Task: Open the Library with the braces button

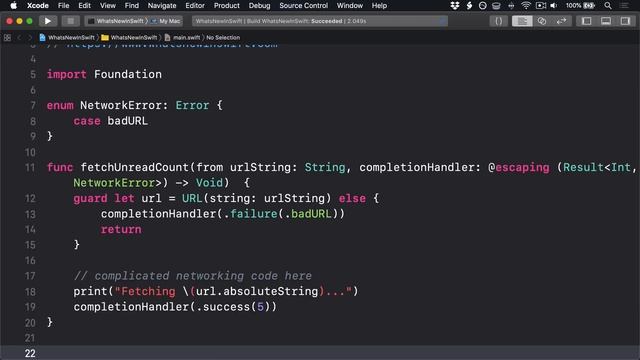Action: click(498, 21)
